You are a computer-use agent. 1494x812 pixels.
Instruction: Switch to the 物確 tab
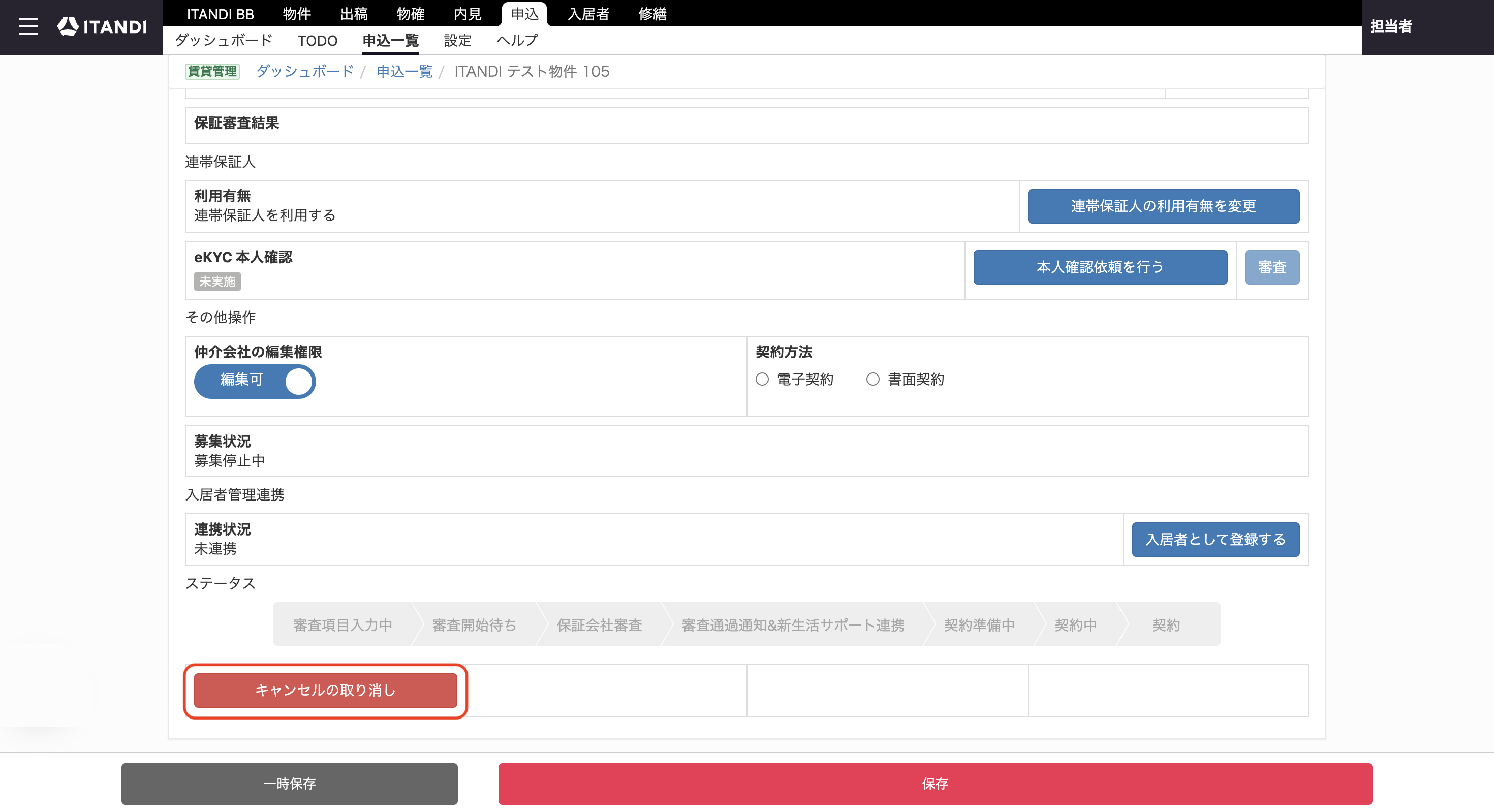411,14
